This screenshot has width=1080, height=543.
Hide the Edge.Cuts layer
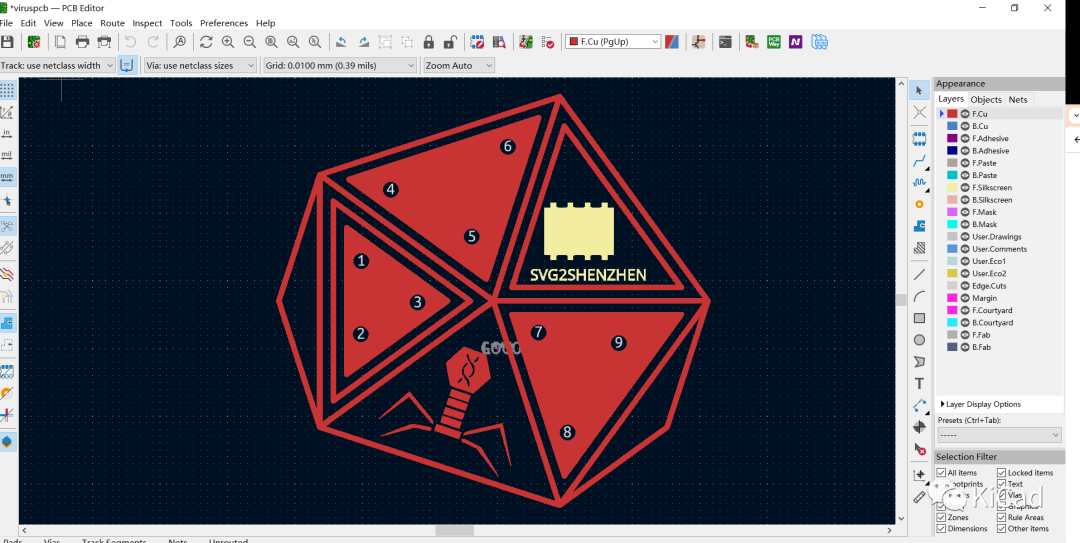pyautogui.click(x=965, y=285)
